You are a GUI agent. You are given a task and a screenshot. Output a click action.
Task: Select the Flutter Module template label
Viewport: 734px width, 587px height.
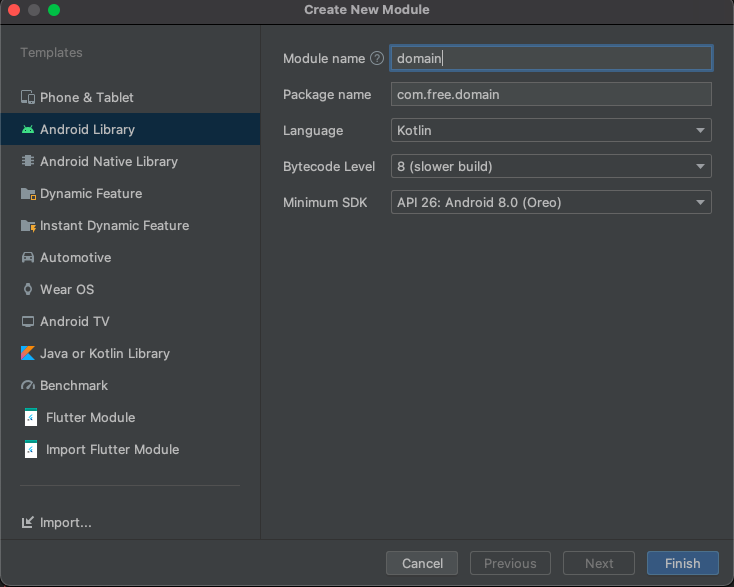(x=91, y=418)
